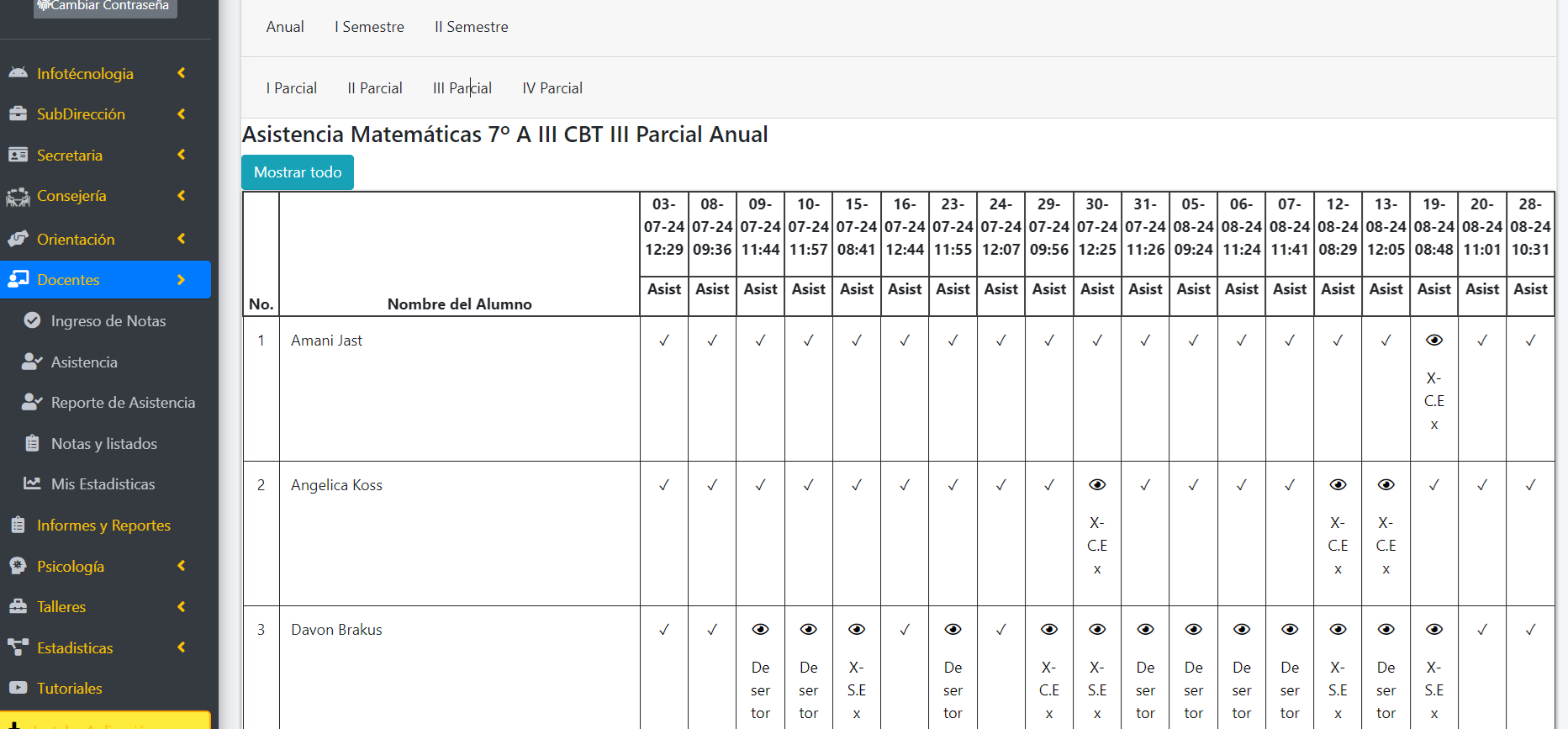Toggle eye icon for Davon Brakus 09-07-24
This screenshot has height=729, width=1568.
[760, 630]
